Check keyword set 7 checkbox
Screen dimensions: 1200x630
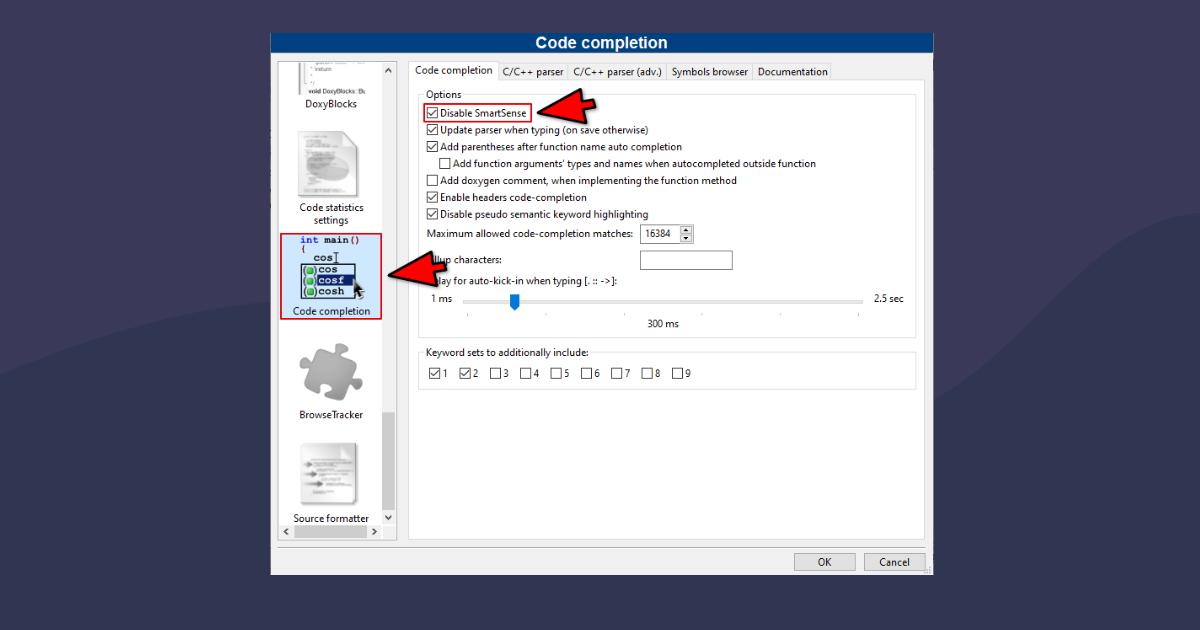617,374
